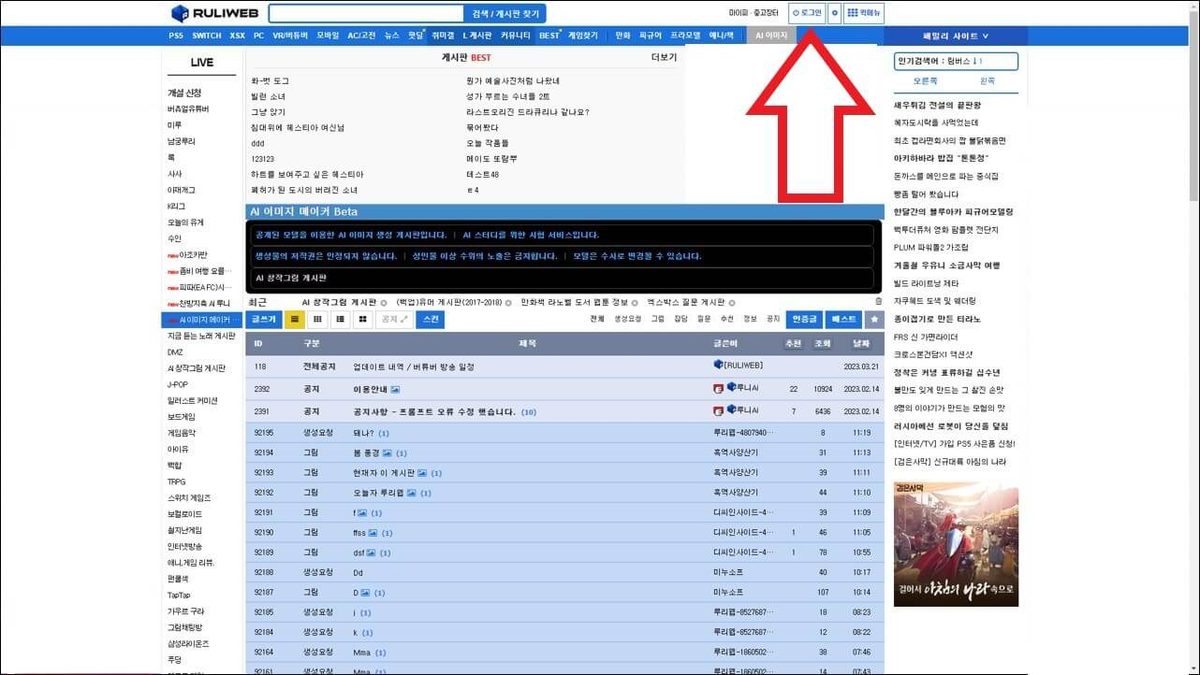Switch to the thumbnail list view icon
This screenshot has width=1200, height=675.
[x=340, y=319]
